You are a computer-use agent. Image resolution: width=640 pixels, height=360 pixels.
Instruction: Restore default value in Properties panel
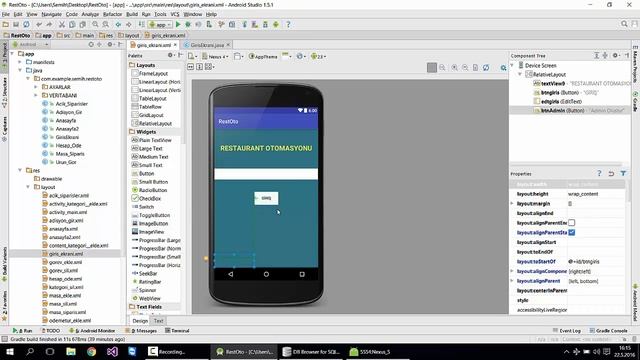[611, 173]
